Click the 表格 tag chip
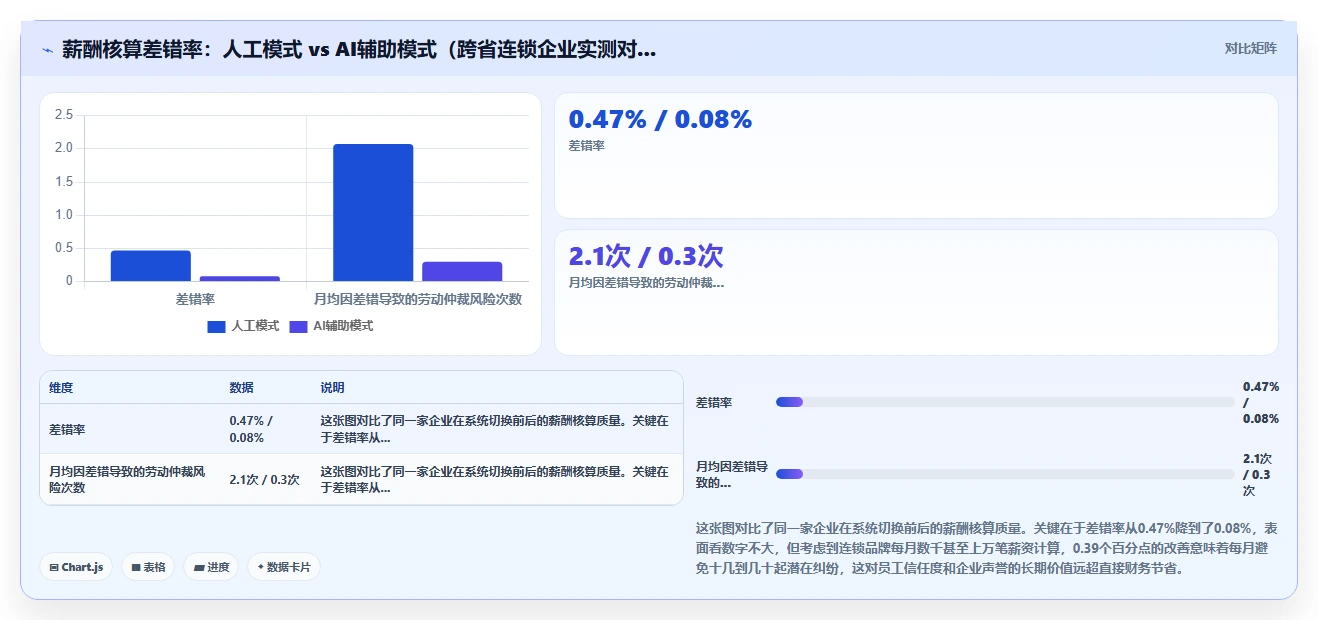 [148, 567]
